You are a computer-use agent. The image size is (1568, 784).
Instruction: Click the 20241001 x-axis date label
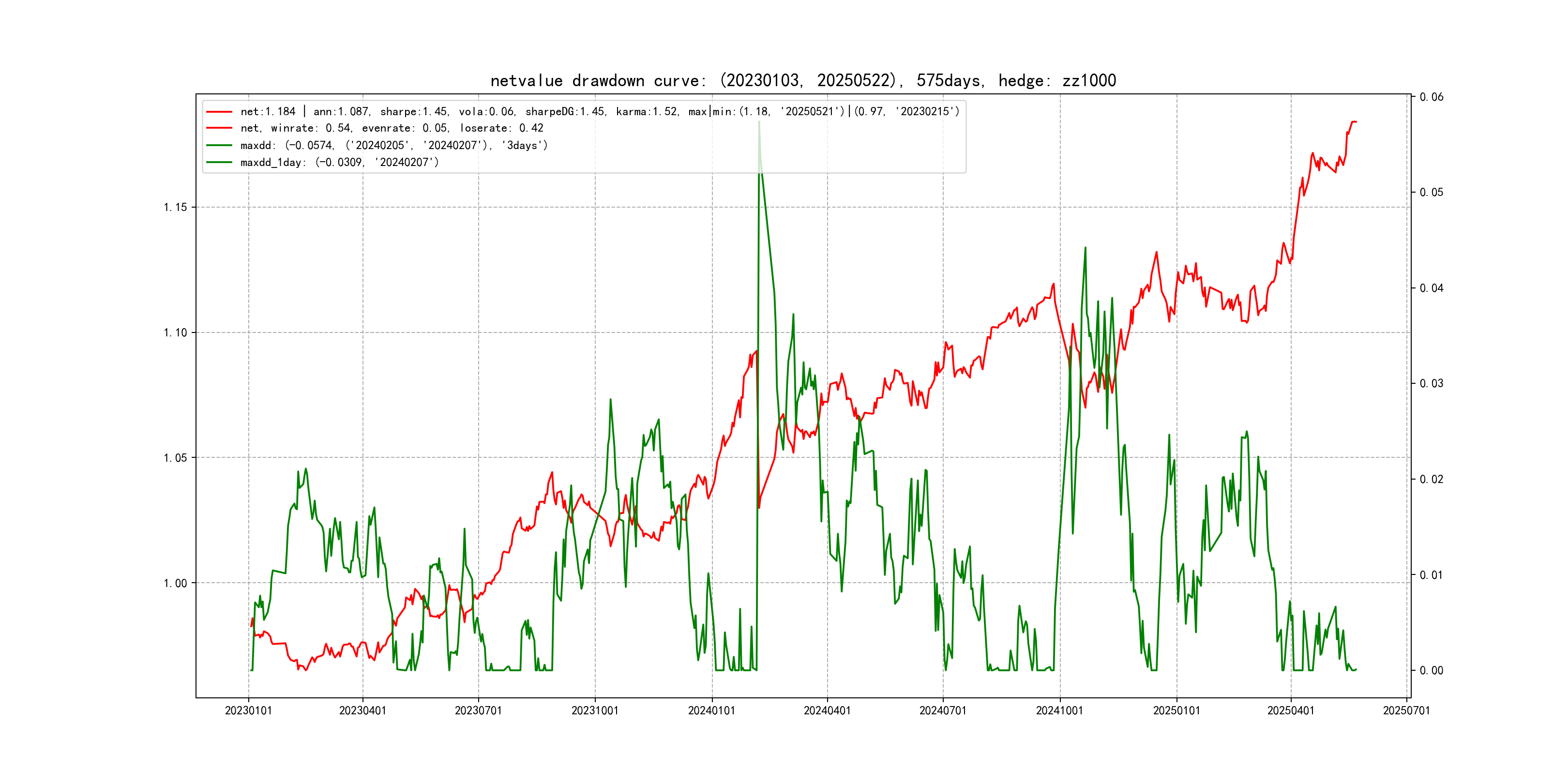point(1060,710)
